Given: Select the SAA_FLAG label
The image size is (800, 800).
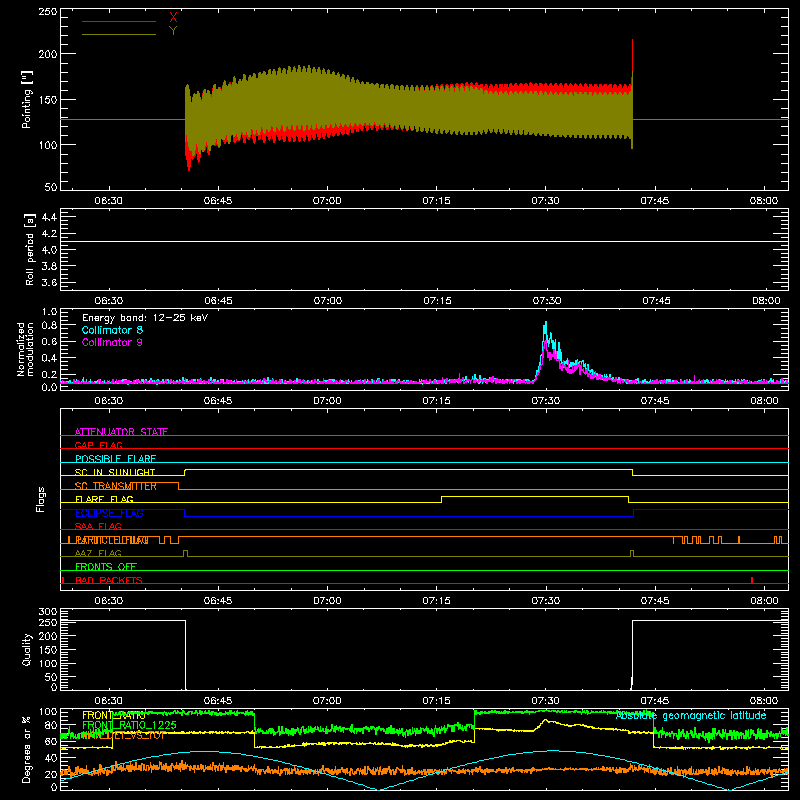Looking at the screenshot, I should click(98, 526).
